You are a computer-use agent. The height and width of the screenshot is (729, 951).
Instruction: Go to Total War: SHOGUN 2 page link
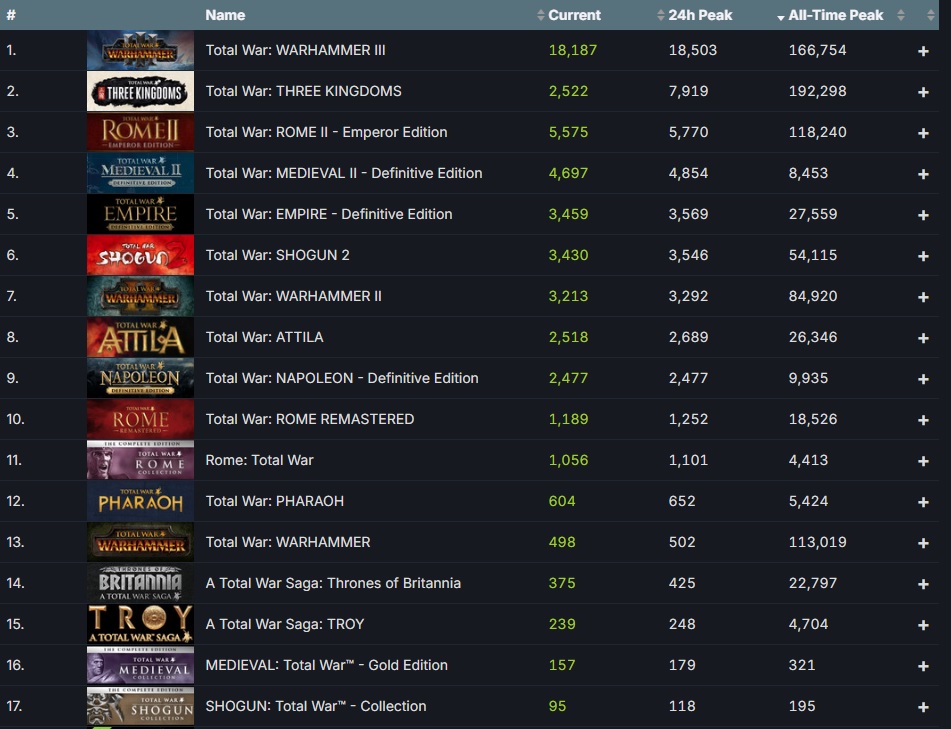pos(277,255)
